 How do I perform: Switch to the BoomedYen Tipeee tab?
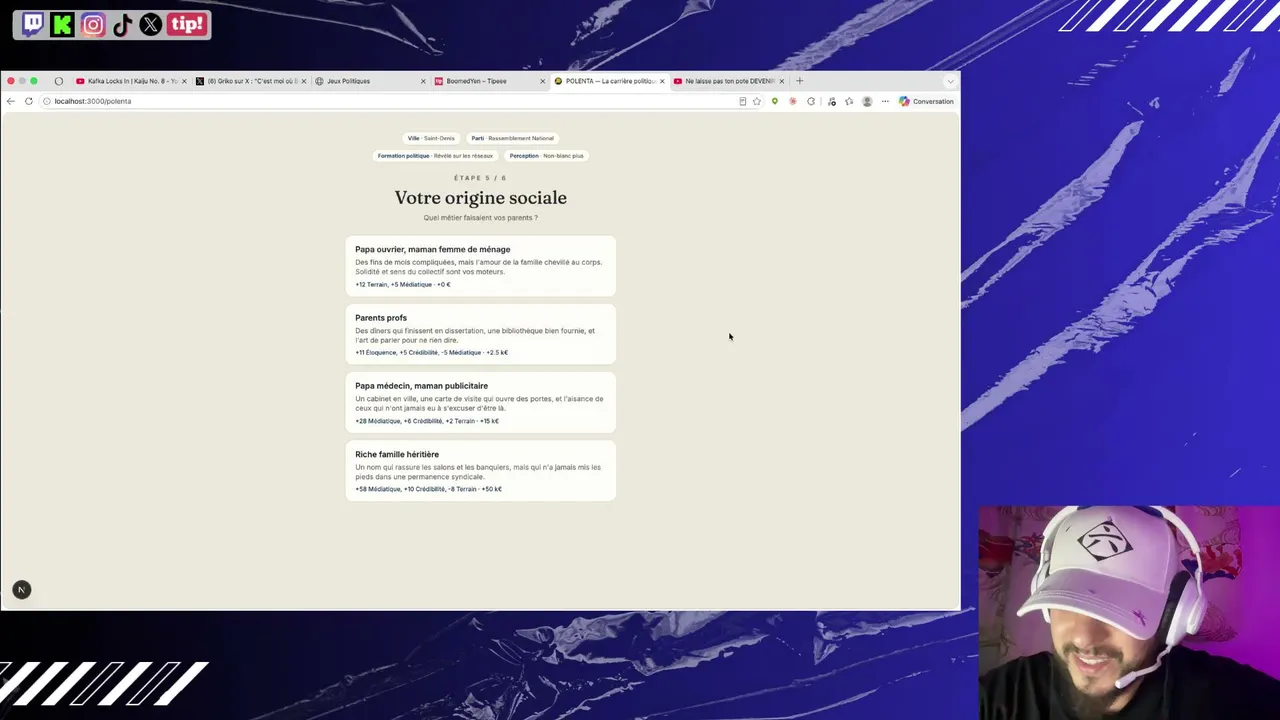click(x=489, y=81)
